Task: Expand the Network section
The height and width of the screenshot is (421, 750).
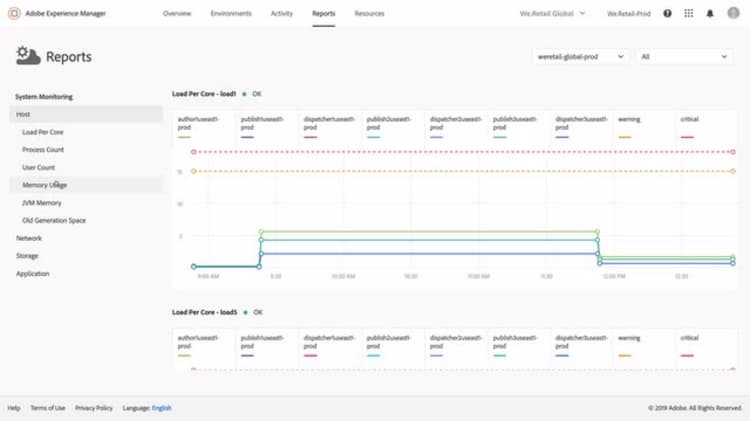Action: point(29,238)
